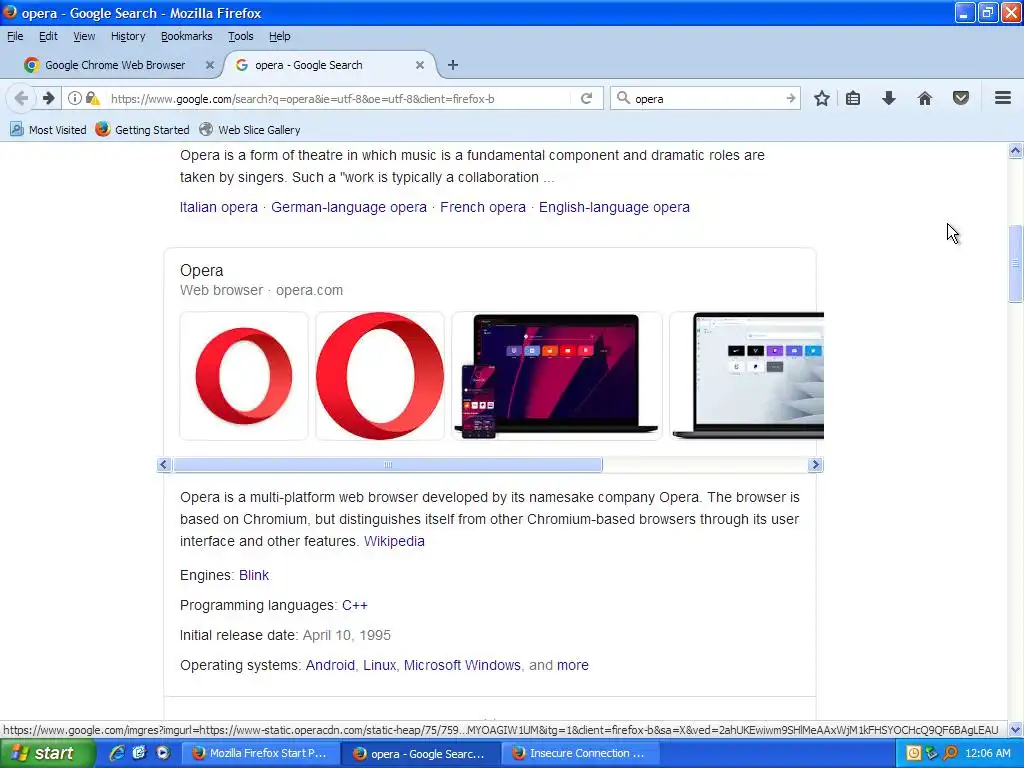Screen dimensions: 1024x768
Task: Expand operating systems with more link
Action: coord(573,665)
